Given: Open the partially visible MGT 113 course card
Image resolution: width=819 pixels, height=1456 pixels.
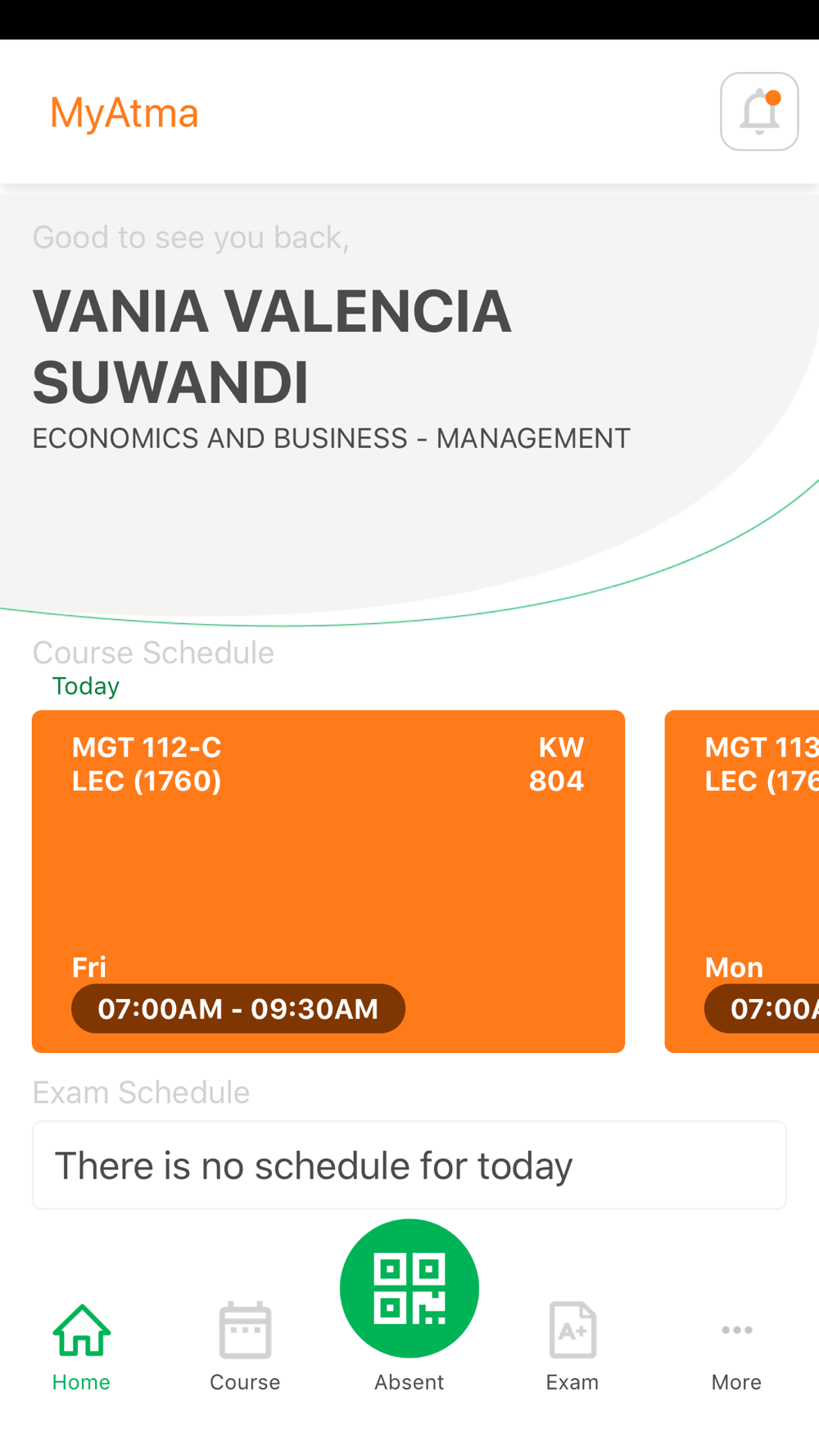Looking at the screenshot, I should point(742,881).
